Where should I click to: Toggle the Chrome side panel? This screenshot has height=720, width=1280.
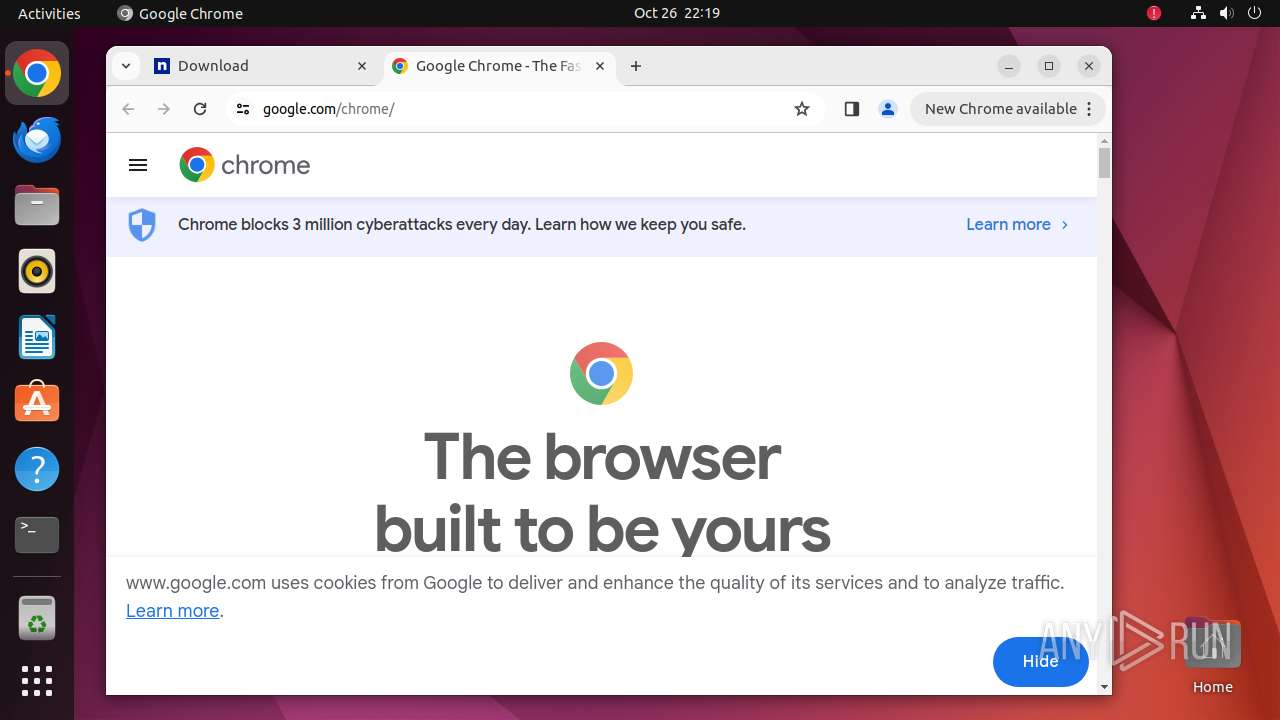[x=852, y=109]
